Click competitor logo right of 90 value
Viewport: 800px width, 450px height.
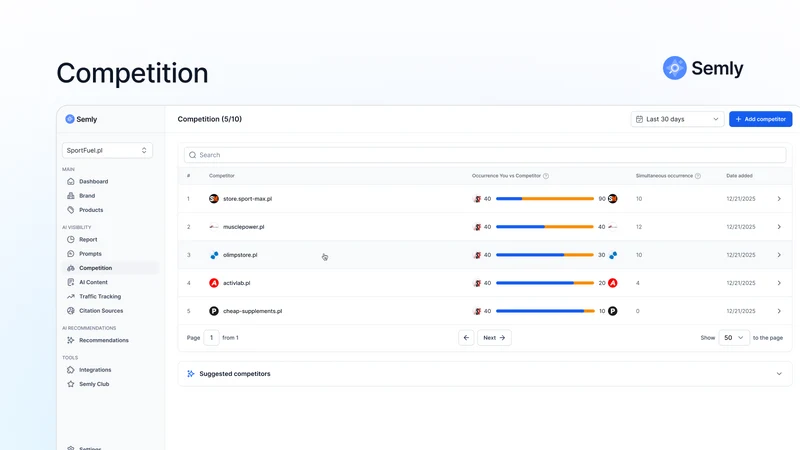click(x=613, y=198)
